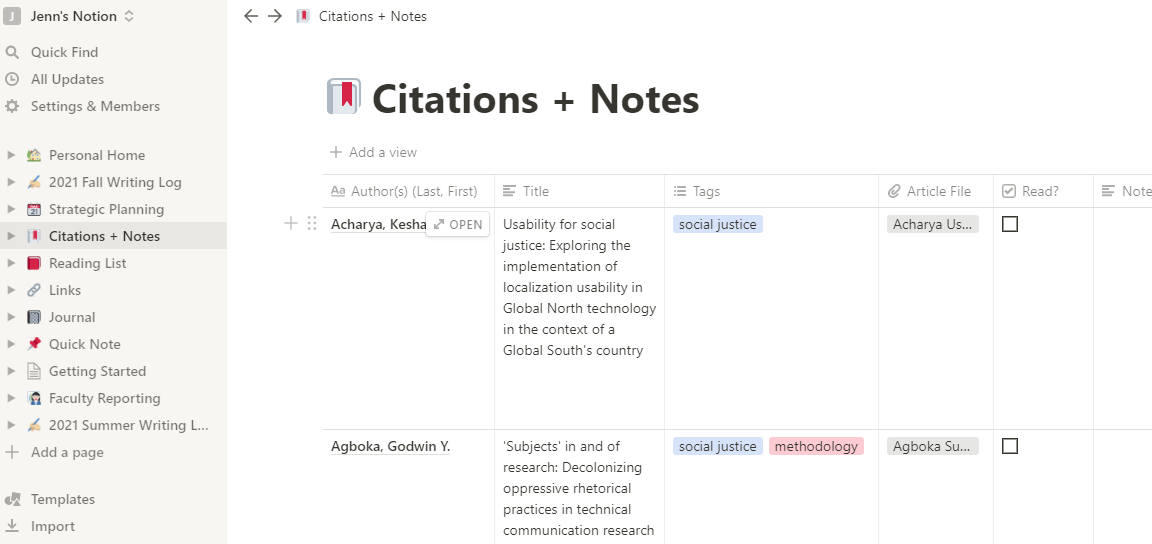Image resolution: width=1152 pixels, height=544 pixels.
Task: Open the Acharya, Kesha entry name
Action: click(x=378, y=224)
